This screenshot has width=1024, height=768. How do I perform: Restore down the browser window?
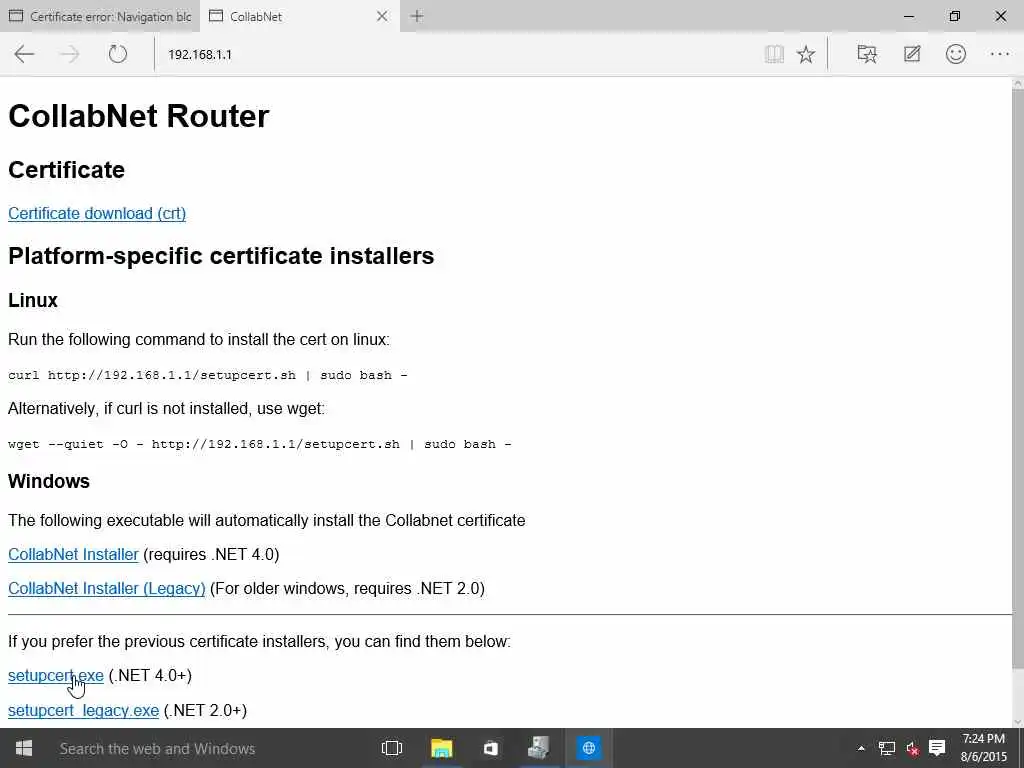click(x=954, y=16)
